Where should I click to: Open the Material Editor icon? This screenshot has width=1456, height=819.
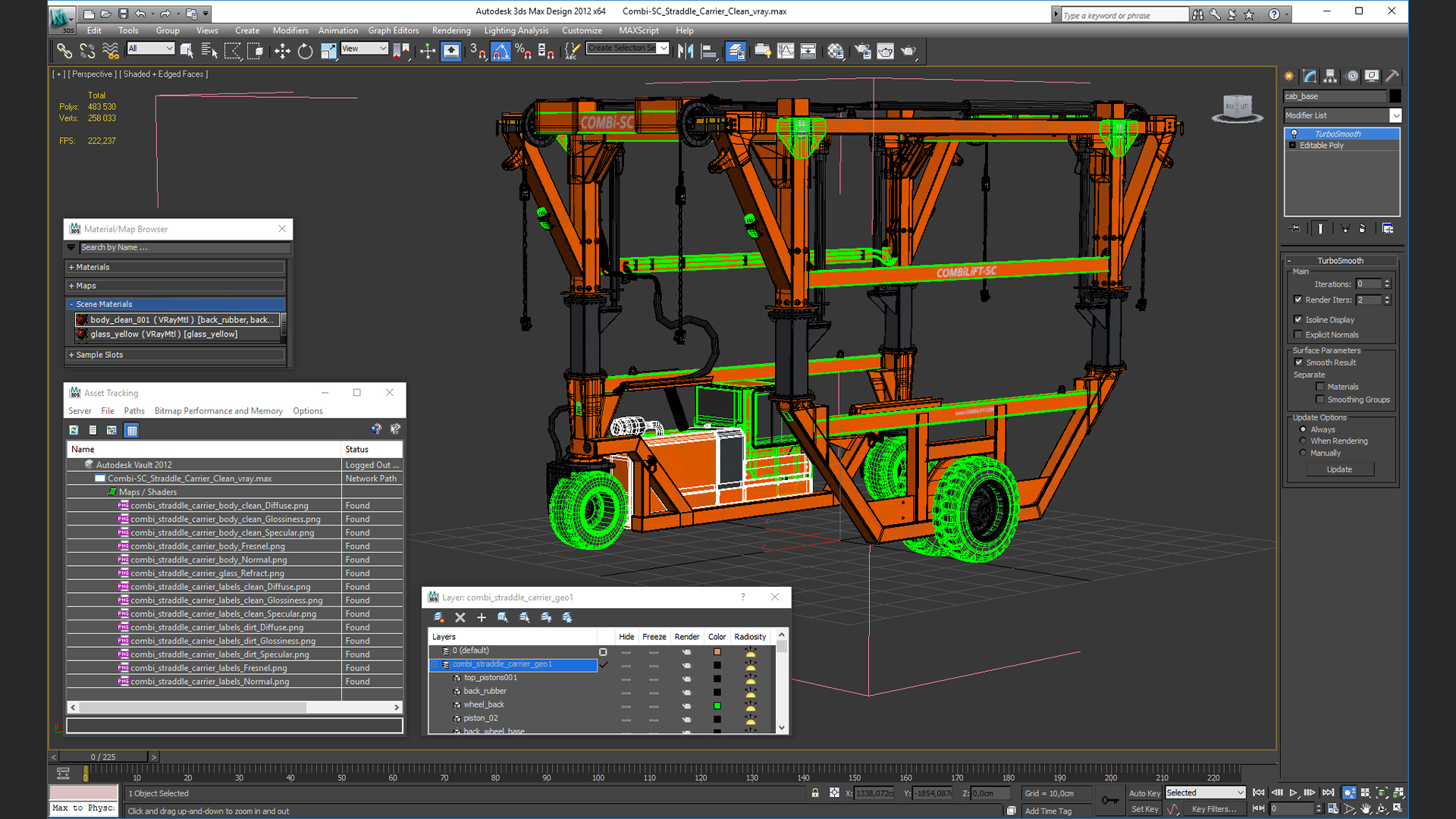pyautogui.click(x=836, y=51)
